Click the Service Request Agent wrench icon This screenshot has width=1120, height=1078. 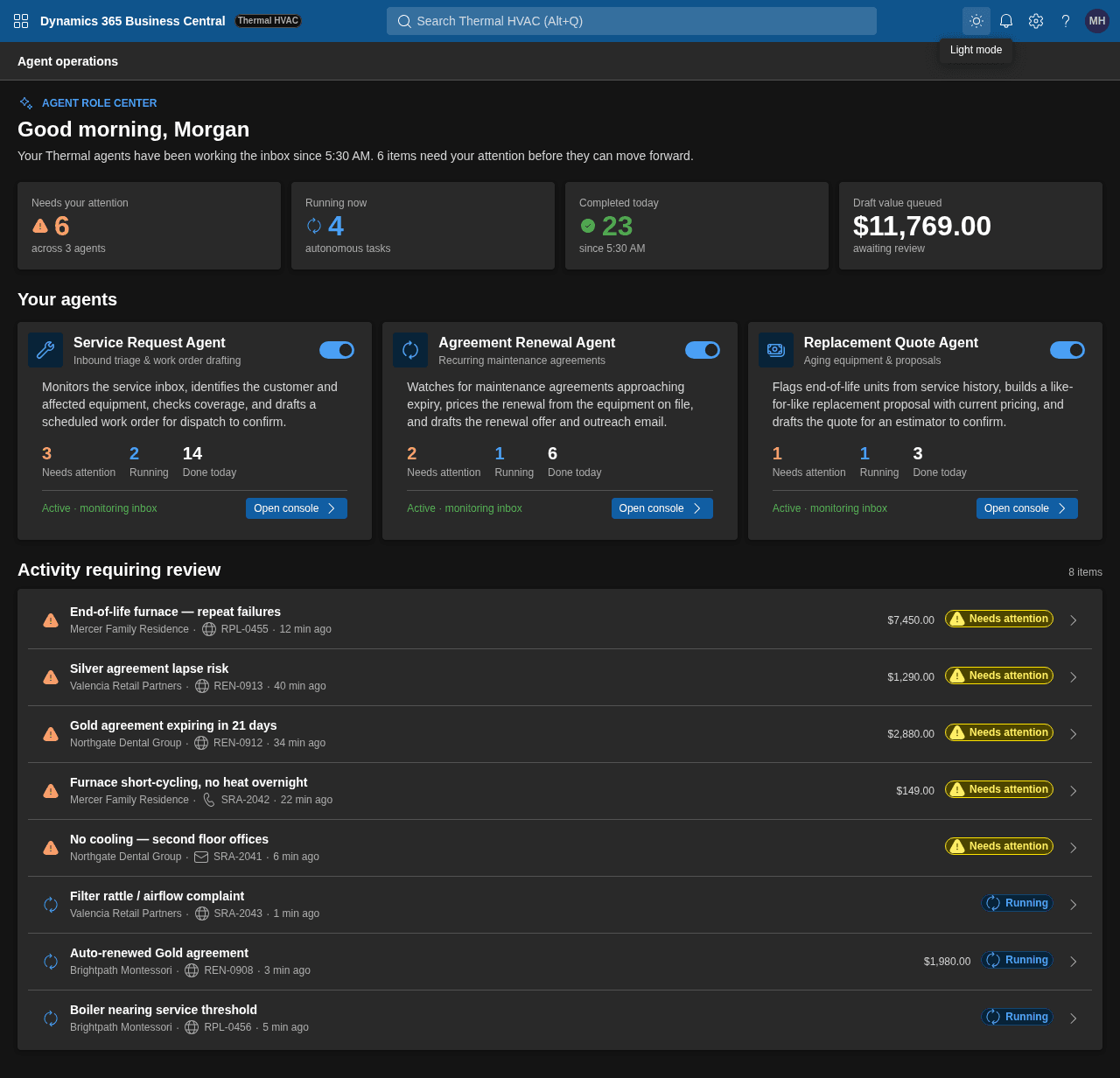coord(45,350)
